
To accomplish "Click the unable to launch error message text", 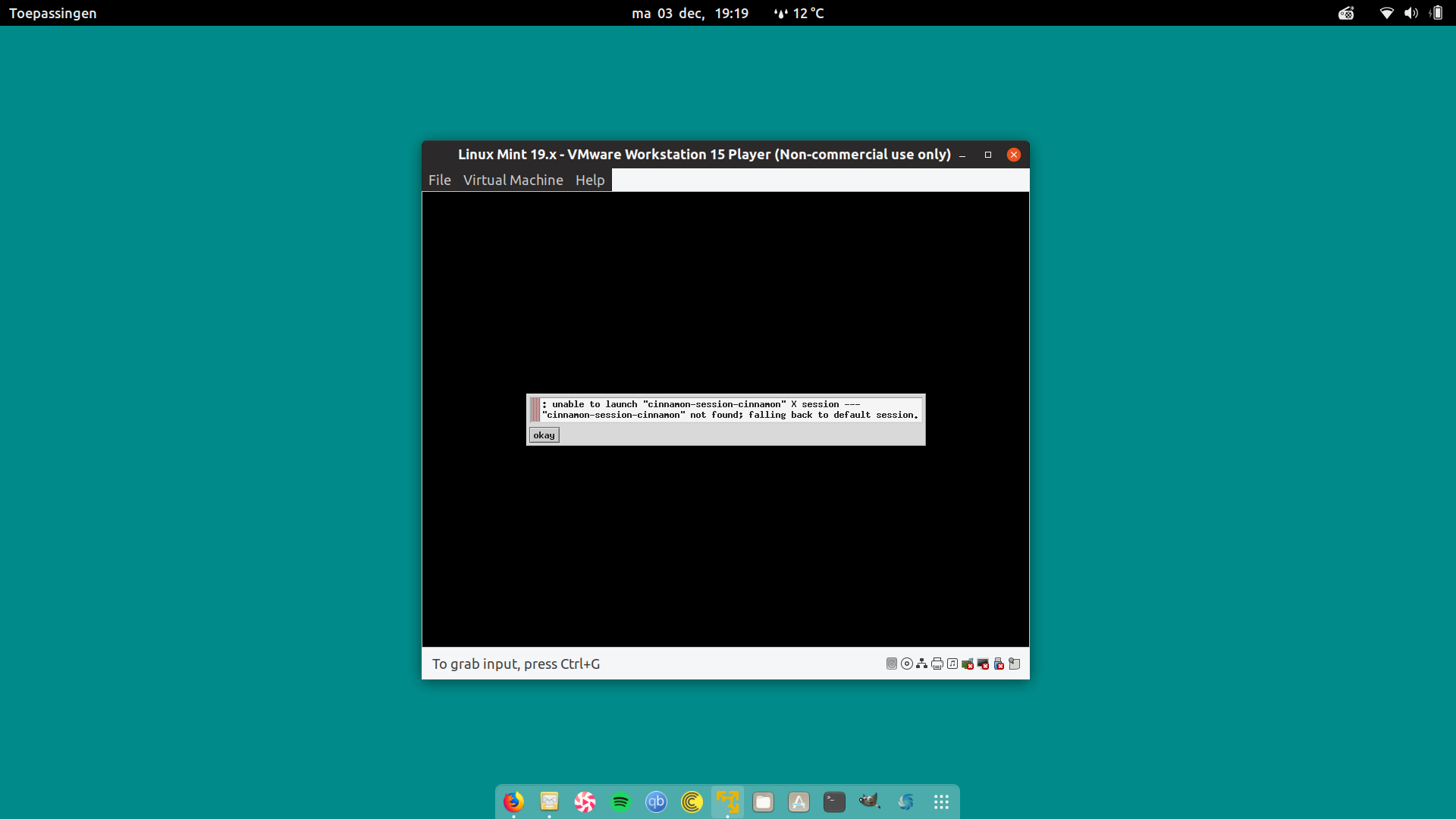I will click(730, 409).
